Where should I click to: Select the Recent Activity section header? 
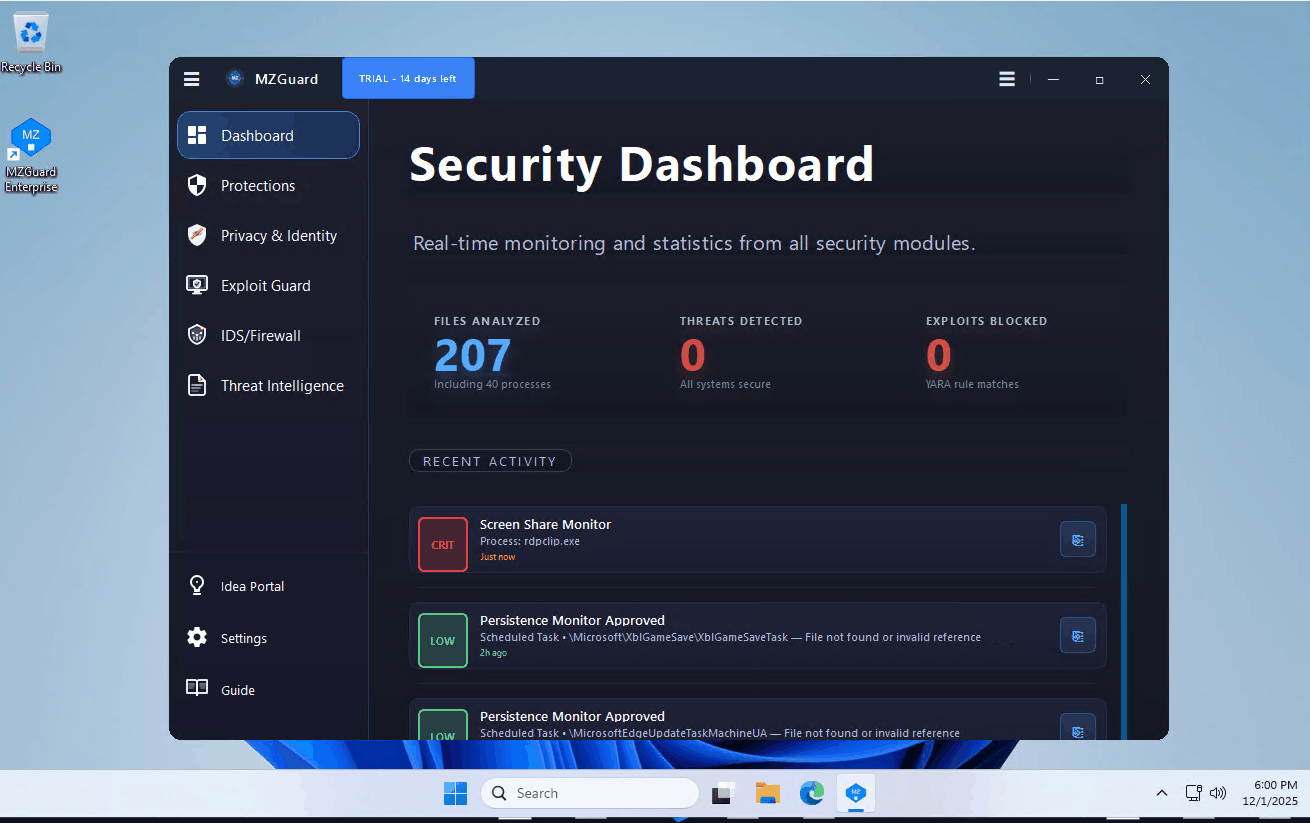(x=490, y=461)
